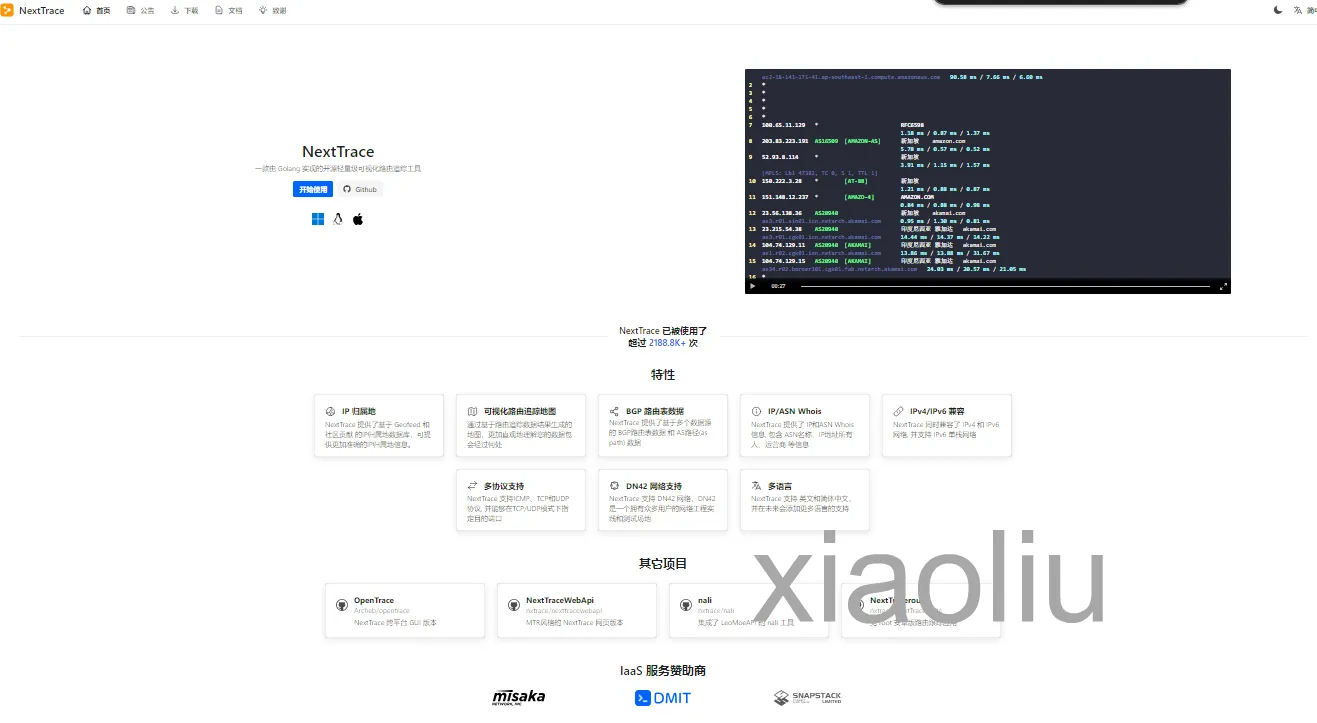Click the IPv4/IPv6 兼容 link icon
This screenshot has width=1317, height=723.
click(x=899, y=411)
